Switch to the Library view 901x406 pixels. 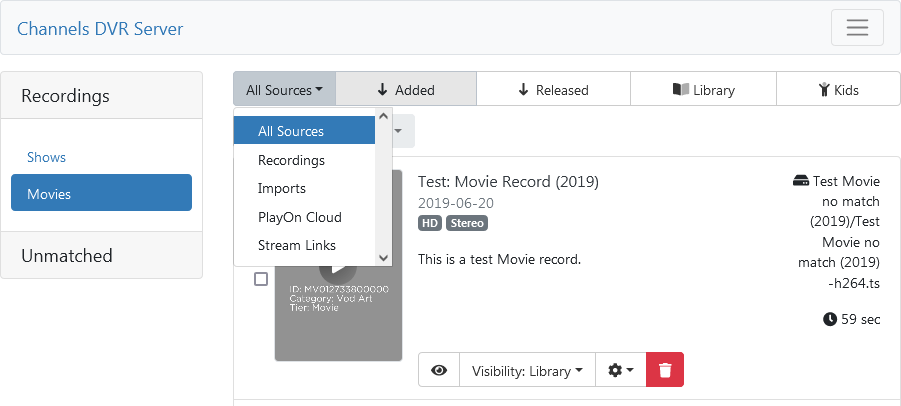click(704, 90)
